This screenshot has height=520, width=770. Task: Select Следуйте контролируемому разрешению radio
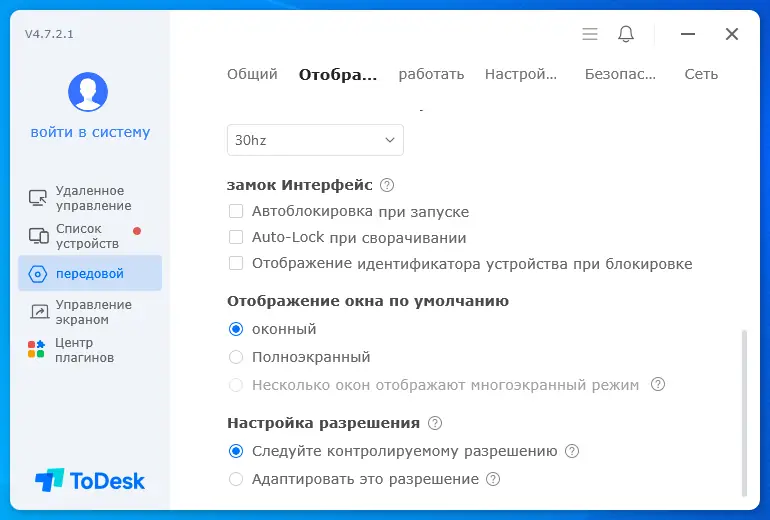[236, 451]
